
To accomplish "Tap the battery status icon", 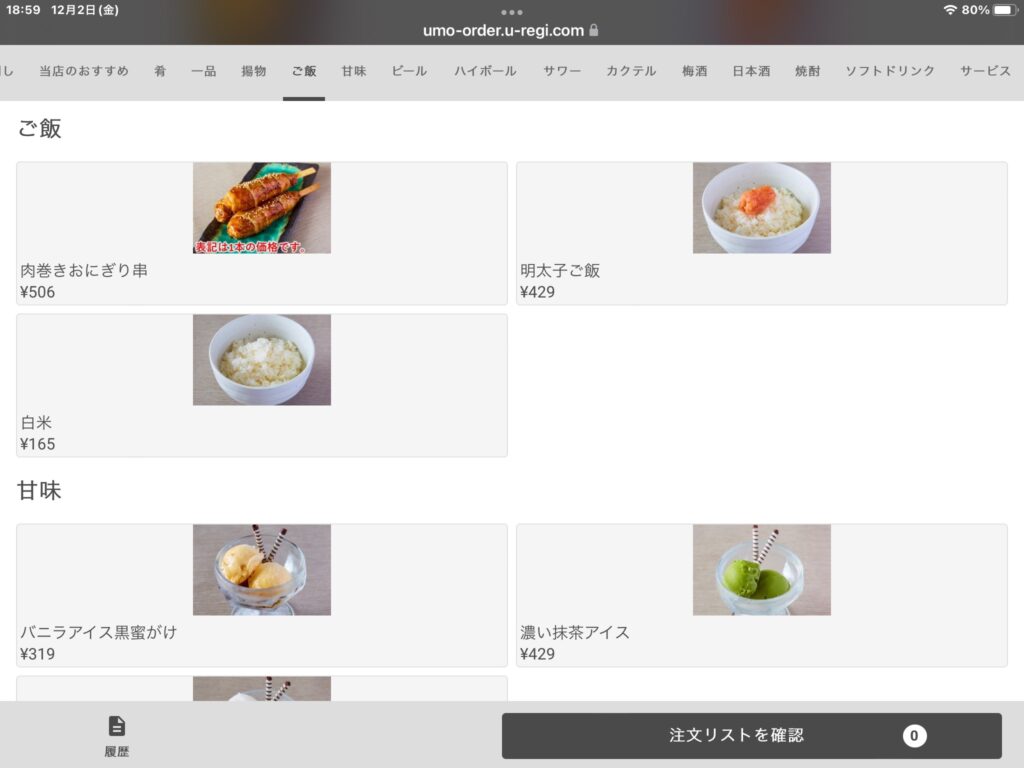I will click(1006, 10).
